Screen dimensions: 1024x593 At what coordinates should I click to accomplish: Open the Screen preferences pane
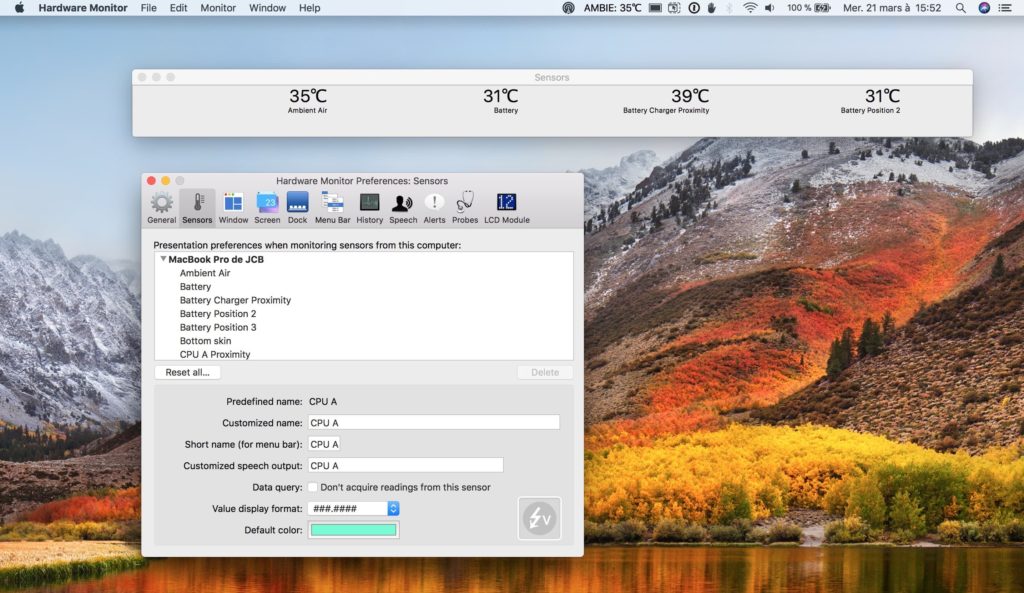[267, 208]
